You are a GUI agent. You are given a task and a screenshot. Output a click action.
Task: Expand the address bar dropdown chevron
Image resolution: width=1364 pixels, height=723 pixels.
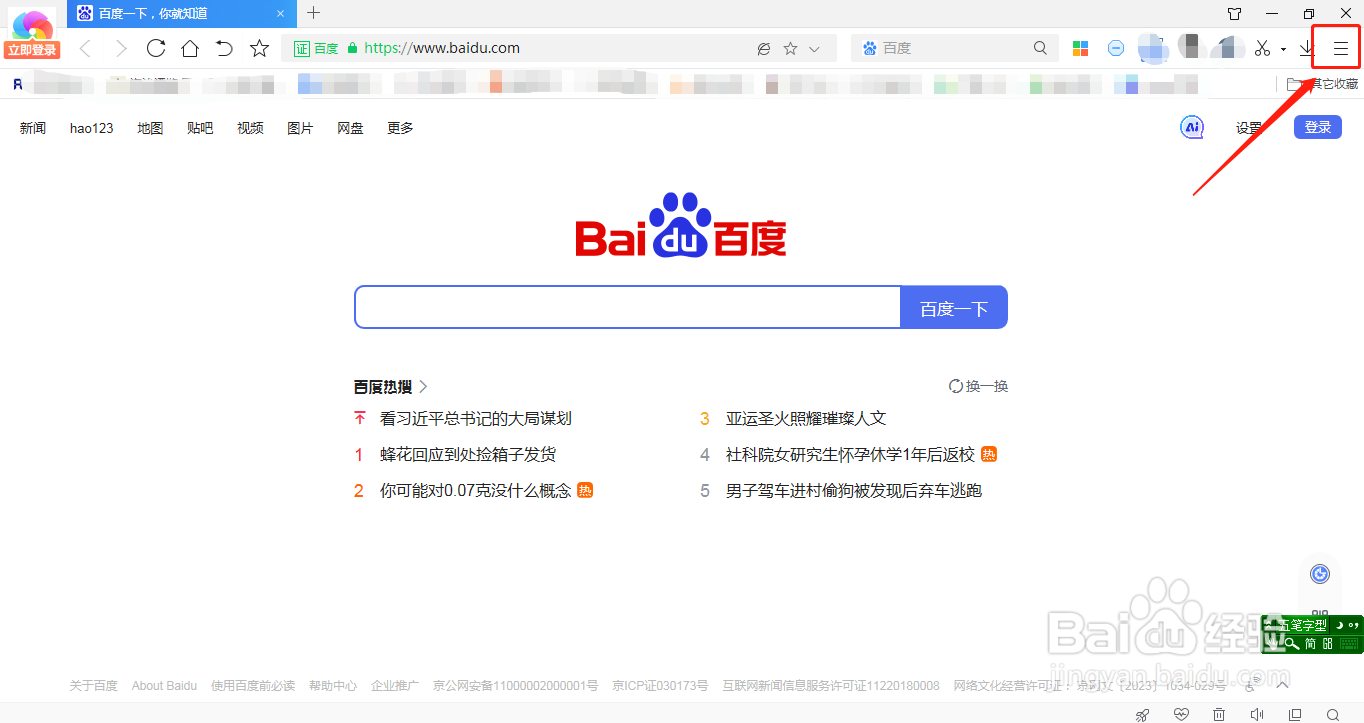(814, 48)
